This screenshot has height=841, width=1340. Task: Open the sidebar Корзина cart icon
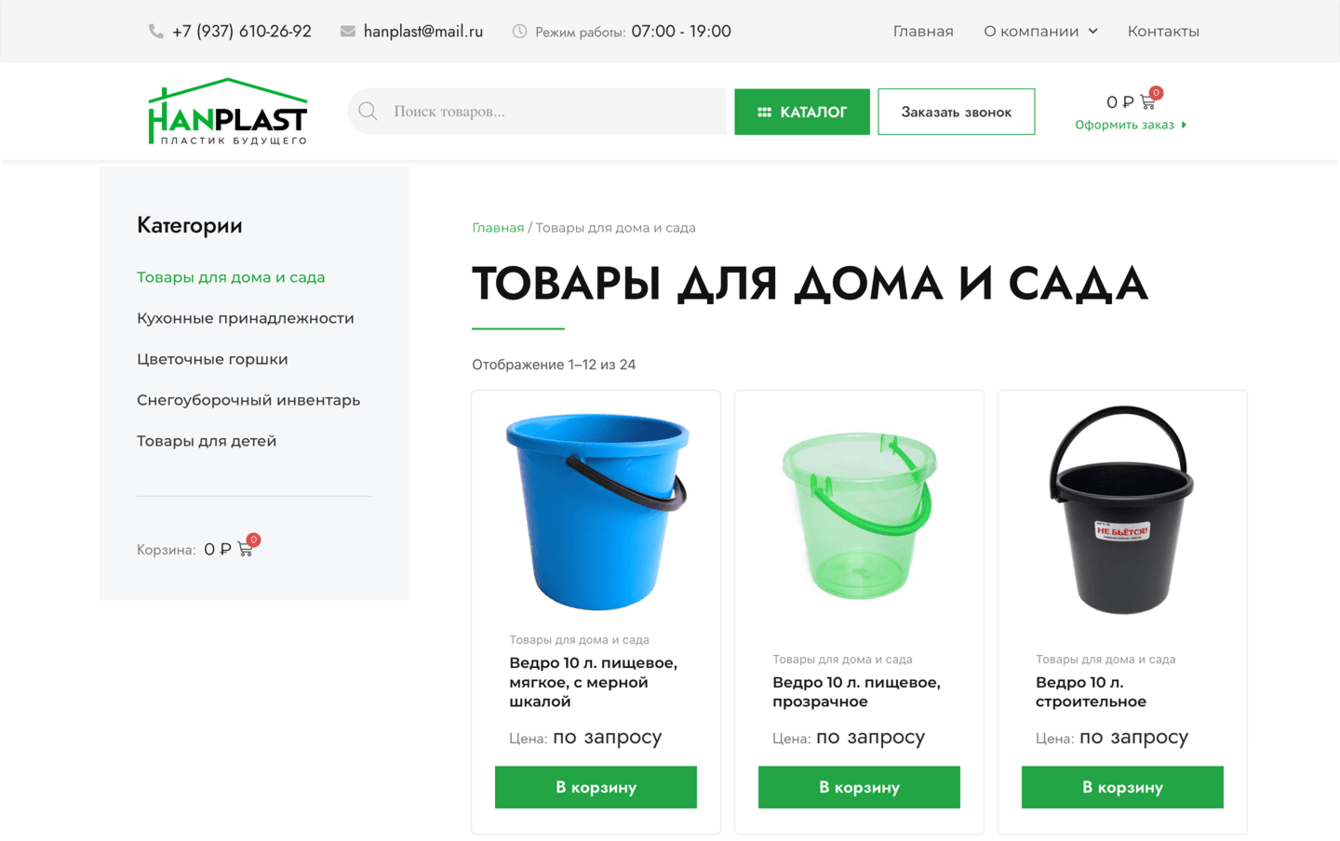coord(245,548)
